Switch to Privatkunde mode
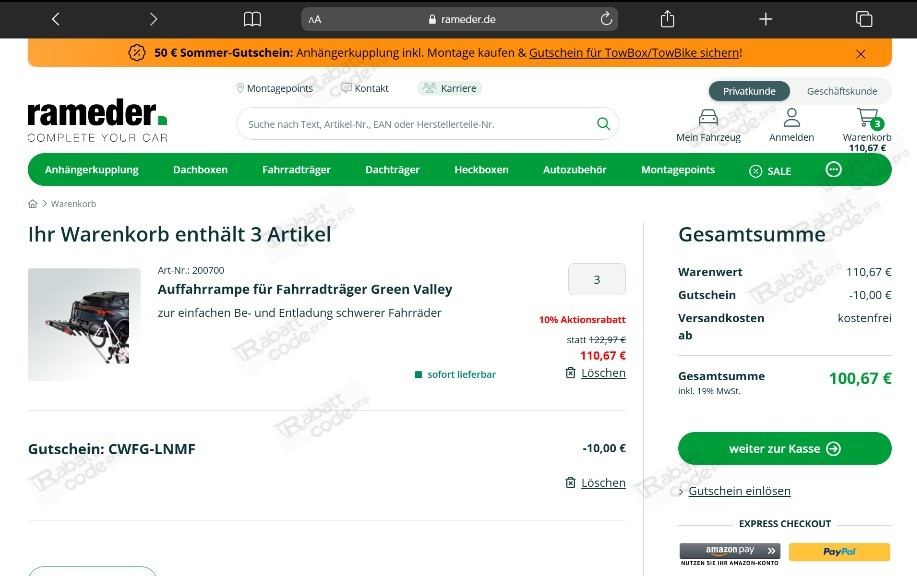The image size is (917, 576). point(749,91)
